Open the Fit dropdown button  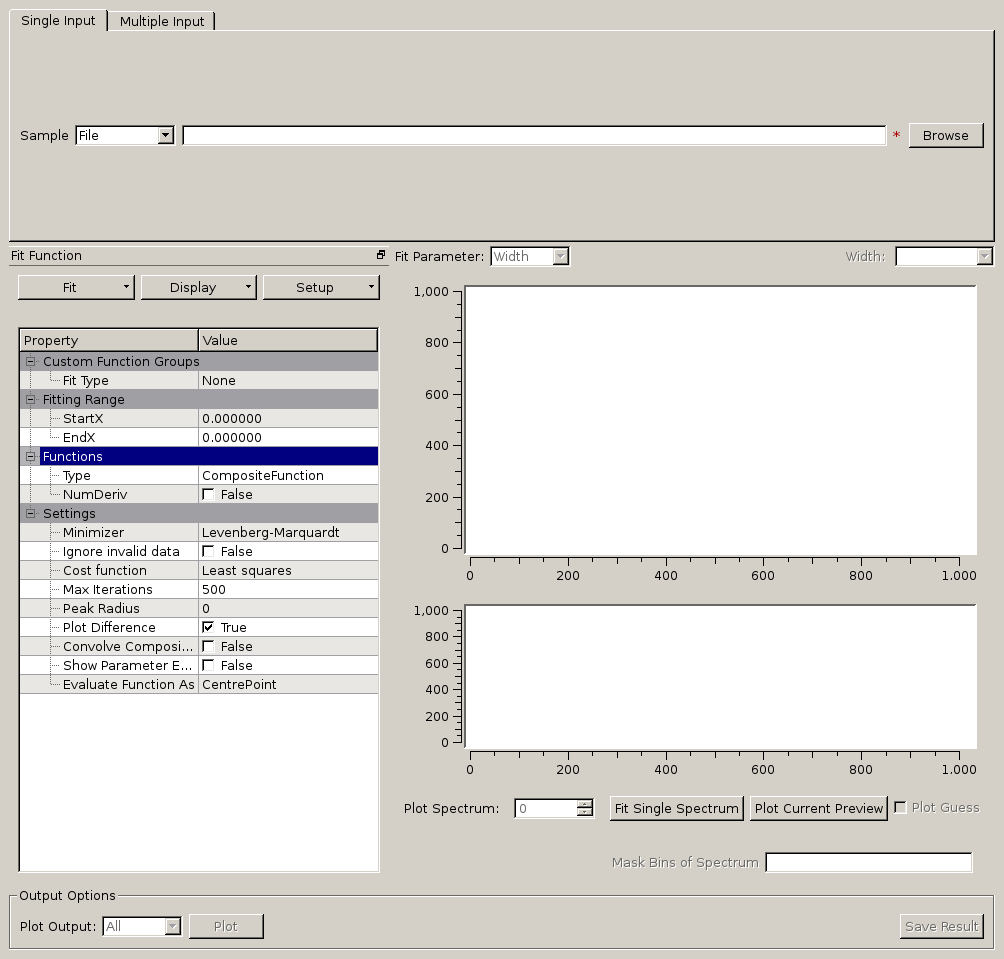(x=76, y=287)
